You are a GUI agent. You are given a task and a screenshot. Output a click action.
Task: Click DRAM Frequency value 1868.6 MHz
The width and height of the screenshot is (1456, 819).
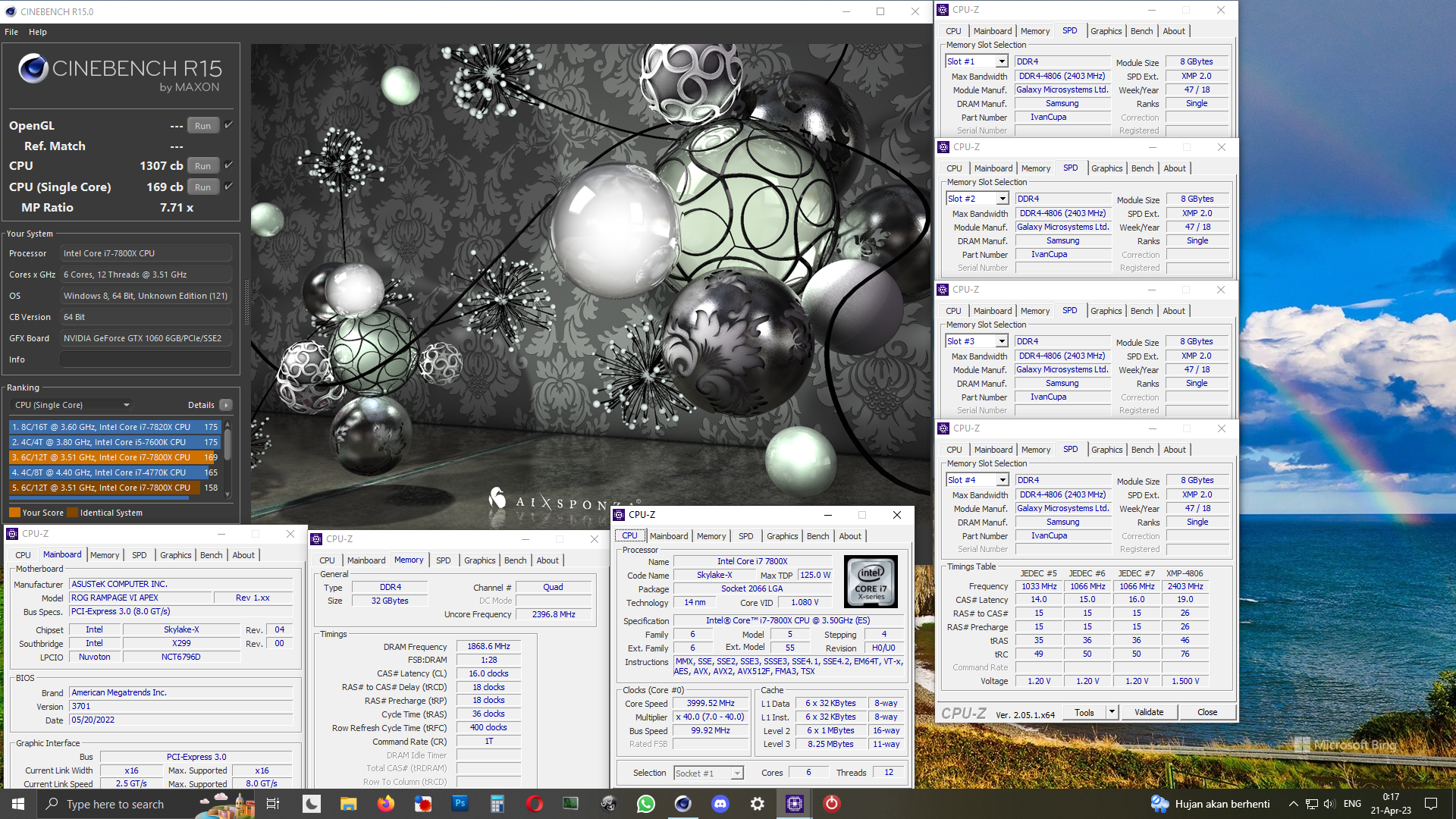point(488,646)
